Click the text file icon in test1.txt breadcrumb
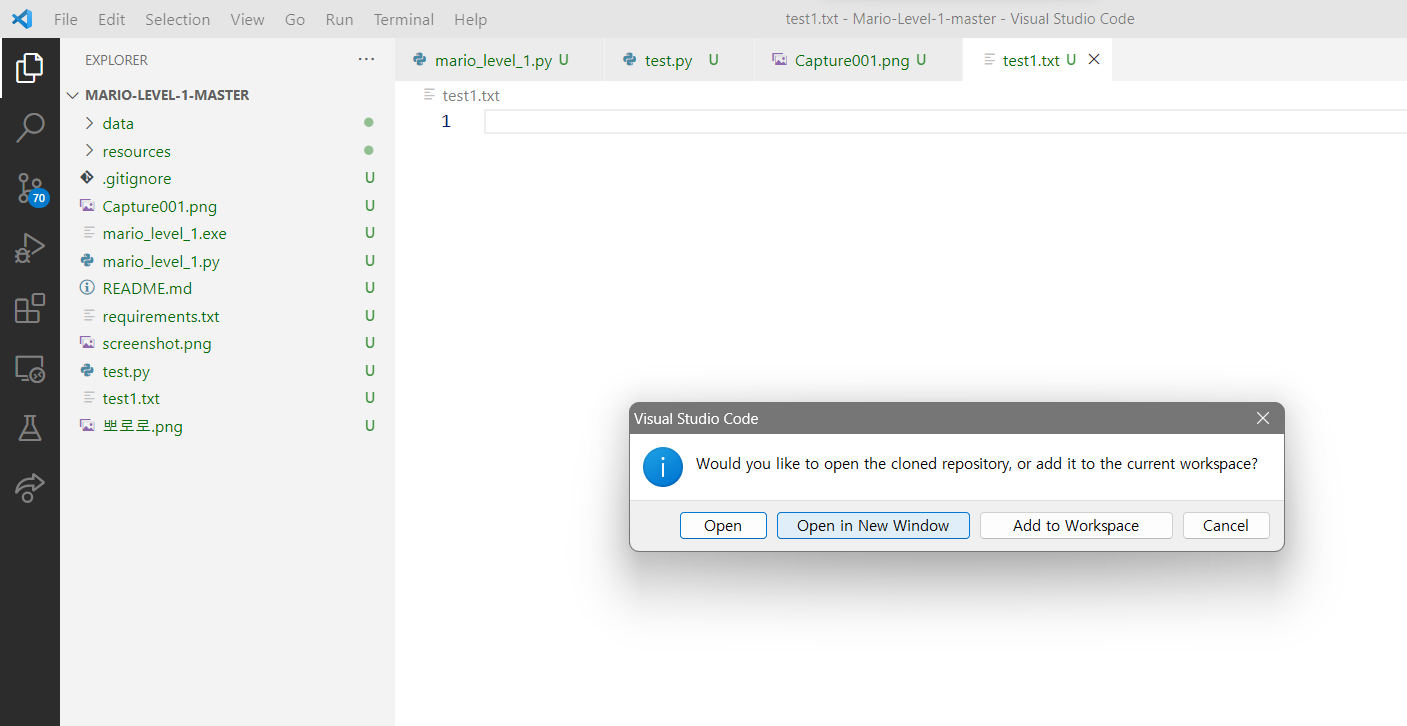Image resolution: width=1407 pixels, height=726 pixels. click(430, 95)
